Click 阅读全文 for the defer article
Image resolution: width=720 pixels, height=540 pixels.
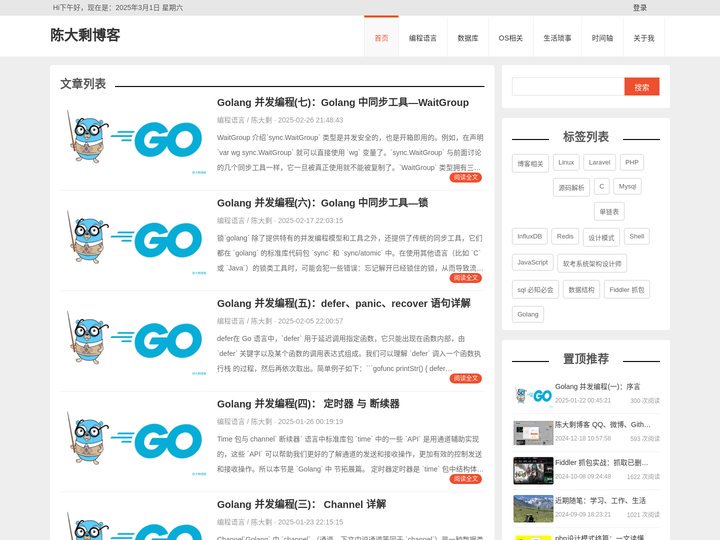(466, 378)
